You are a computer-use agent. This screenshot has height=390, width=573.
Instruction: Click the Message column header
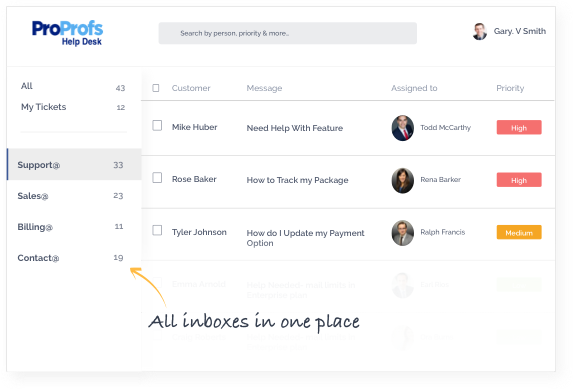click(x=264, y=88)
